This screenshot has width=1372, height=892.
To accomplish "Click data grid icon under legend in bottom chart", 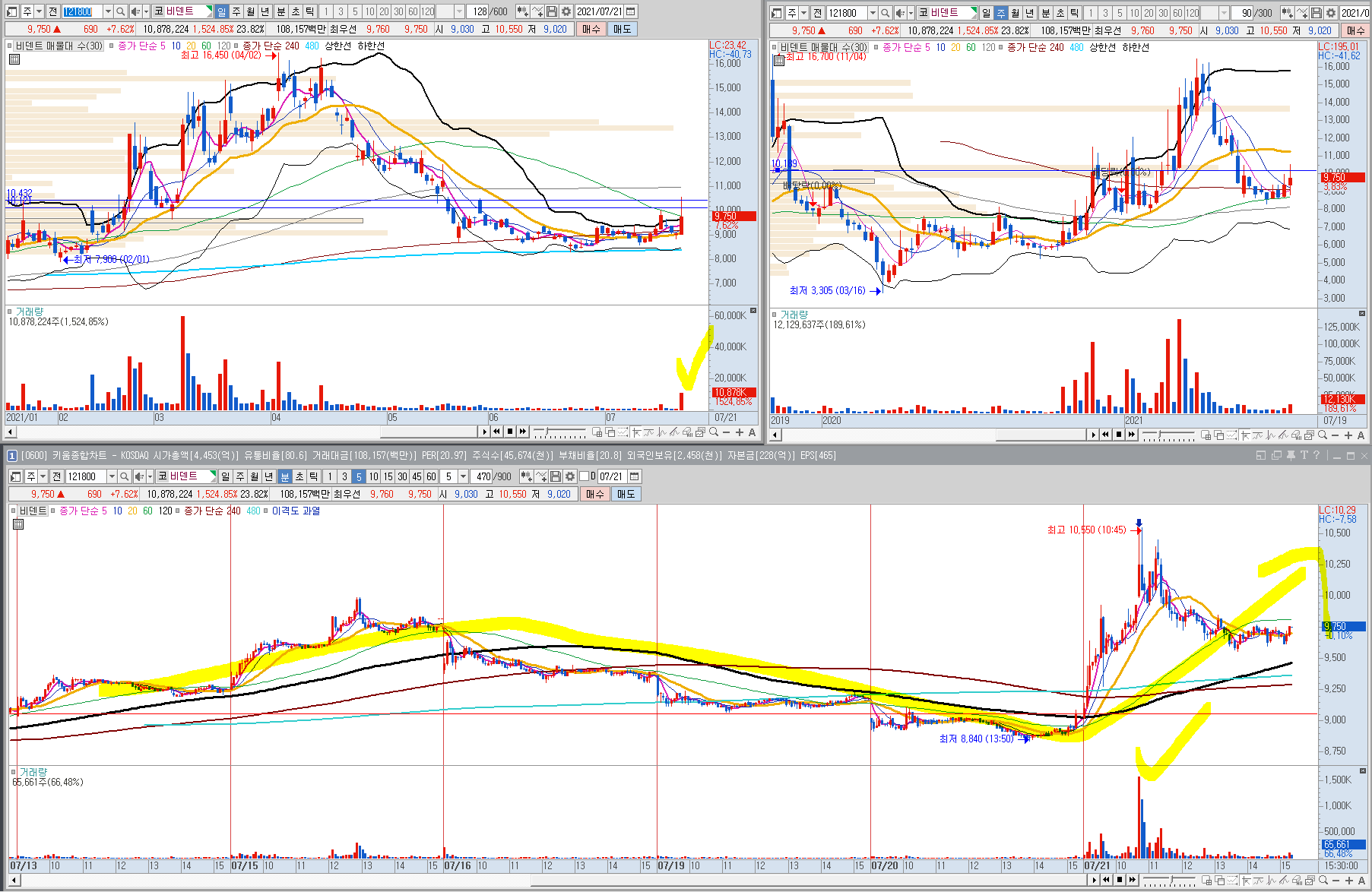I will (x=18, y=523).
